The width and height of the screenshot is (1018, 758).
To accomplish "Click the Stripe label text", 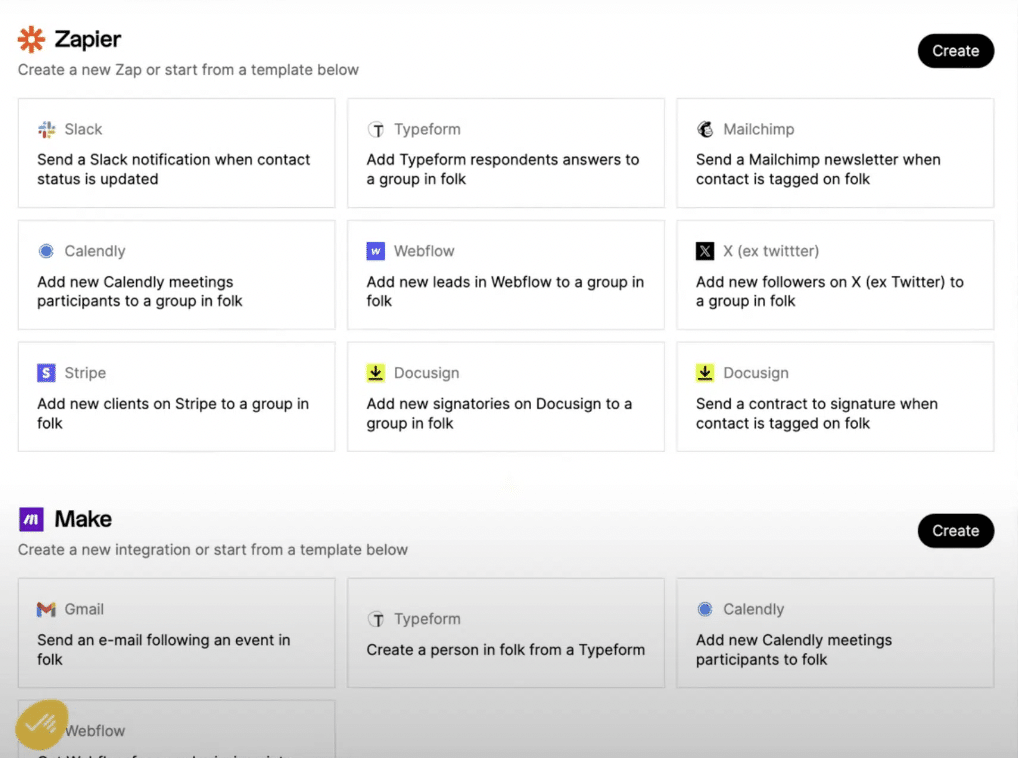I will (85, 373).
